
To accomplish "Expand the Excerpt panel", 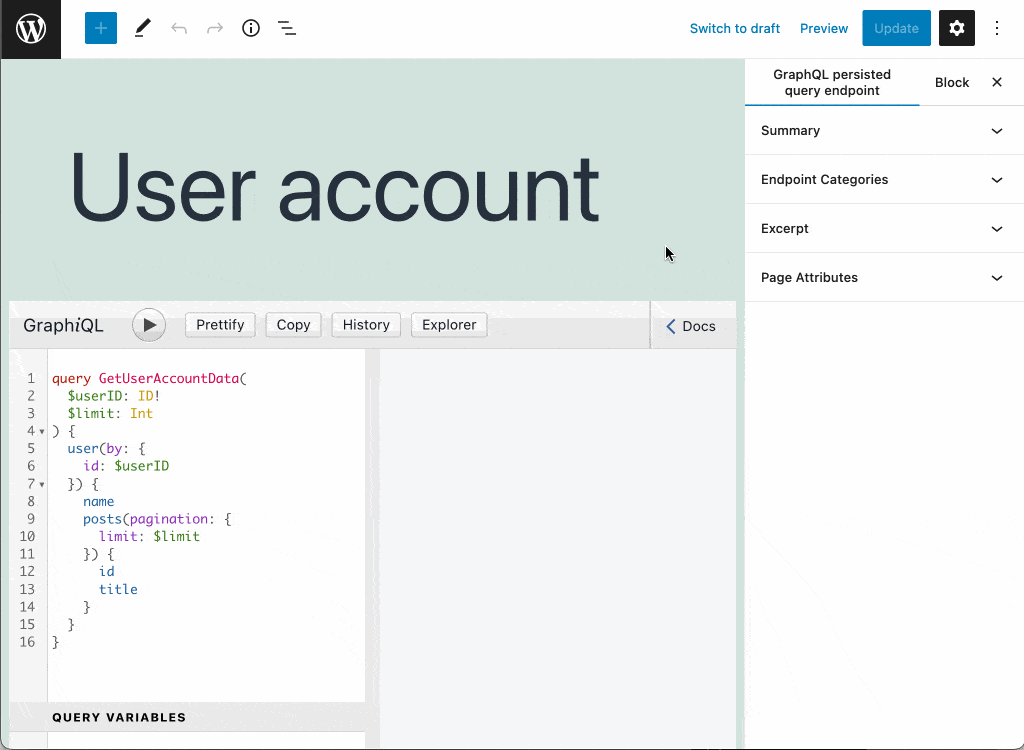I will click(x=884, y=229).
